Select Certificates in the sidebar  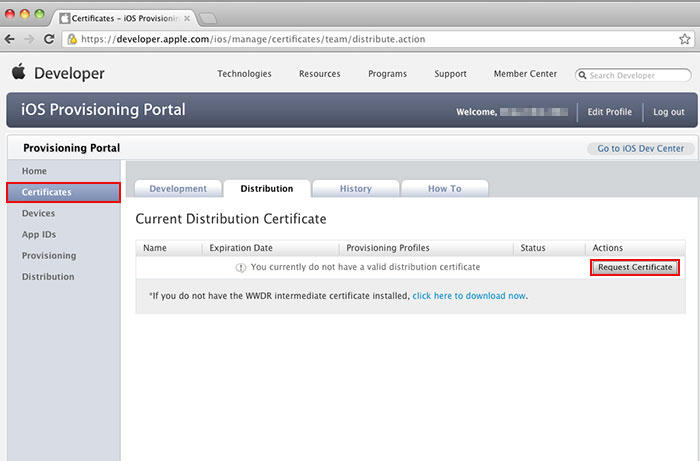coord(63,192)
